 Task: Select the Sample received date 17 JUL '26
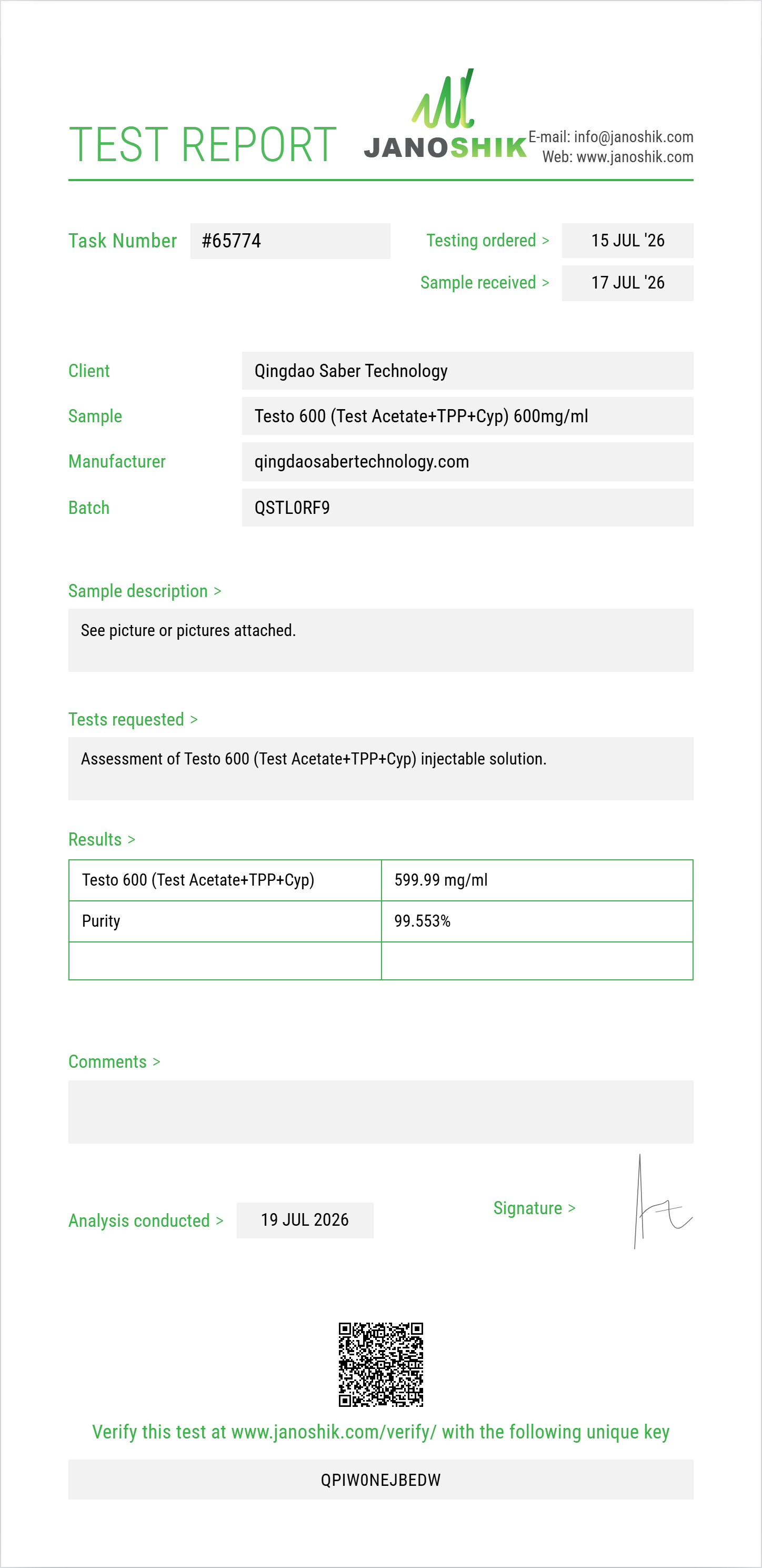pos(627,283)
